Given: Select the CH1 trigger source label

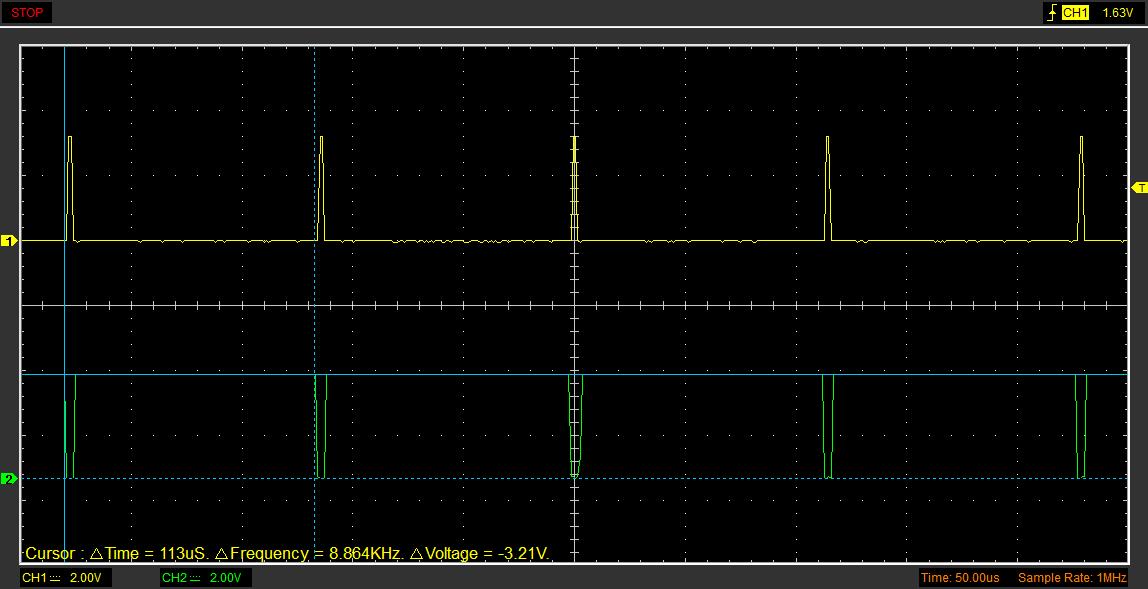Looking at the screenshot, I should [1075, 13].
